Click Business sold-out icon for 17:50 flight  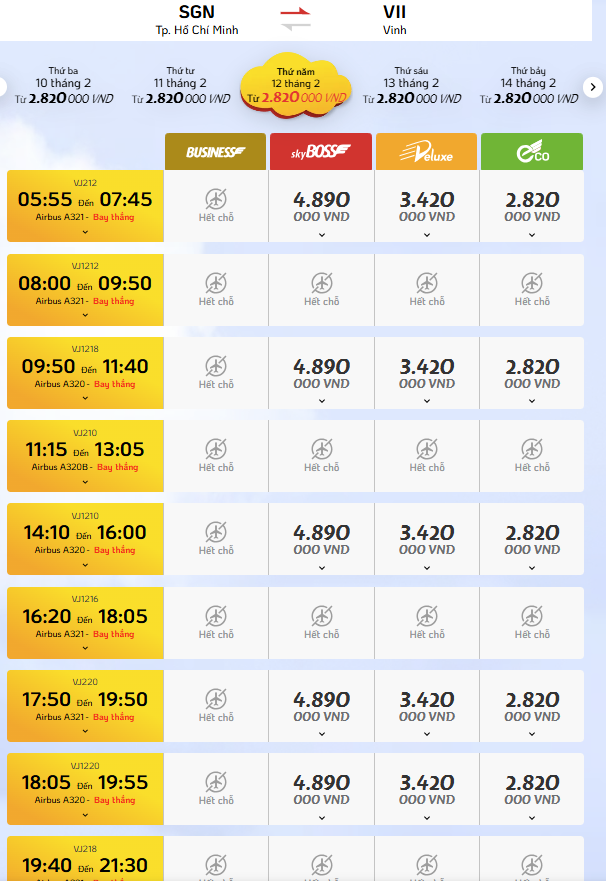[x=216, y=698]
